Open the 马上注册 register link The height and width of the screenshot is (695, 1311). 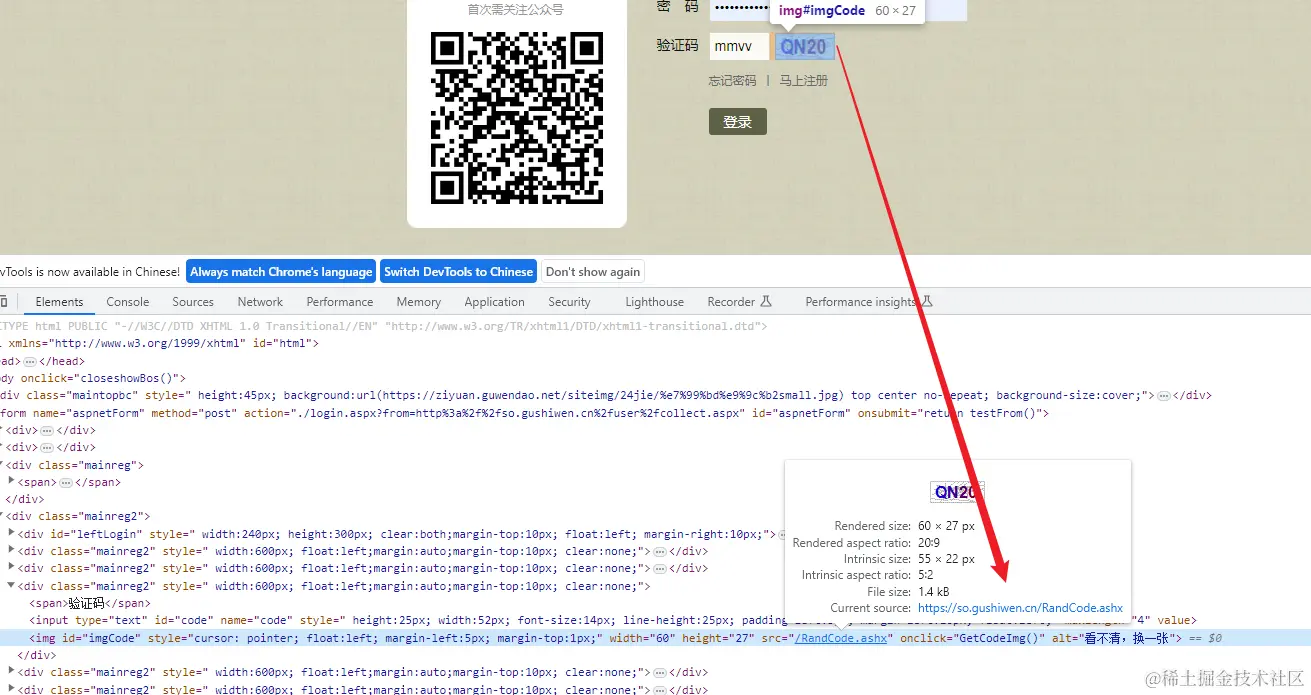click(803, 81)
